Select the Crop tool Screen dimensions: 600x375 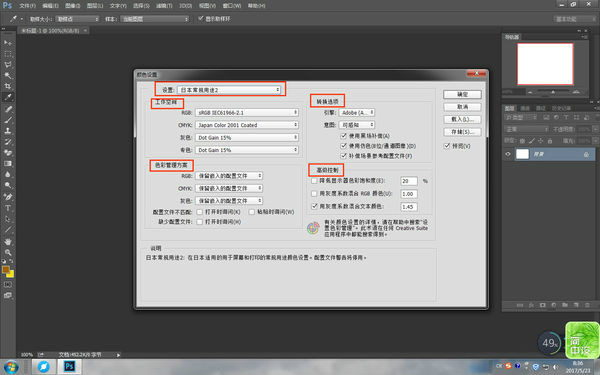tap(8, 86)
